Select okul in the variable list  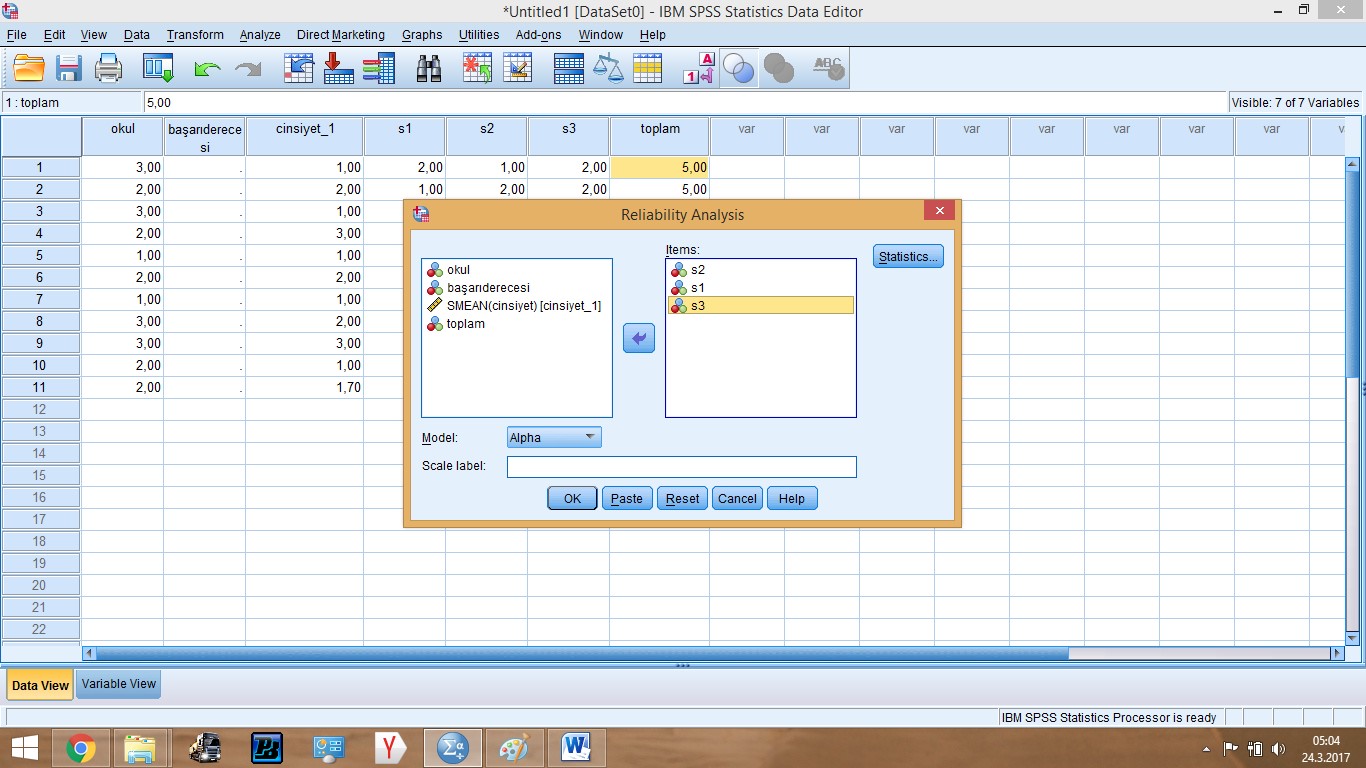(458, 270)
